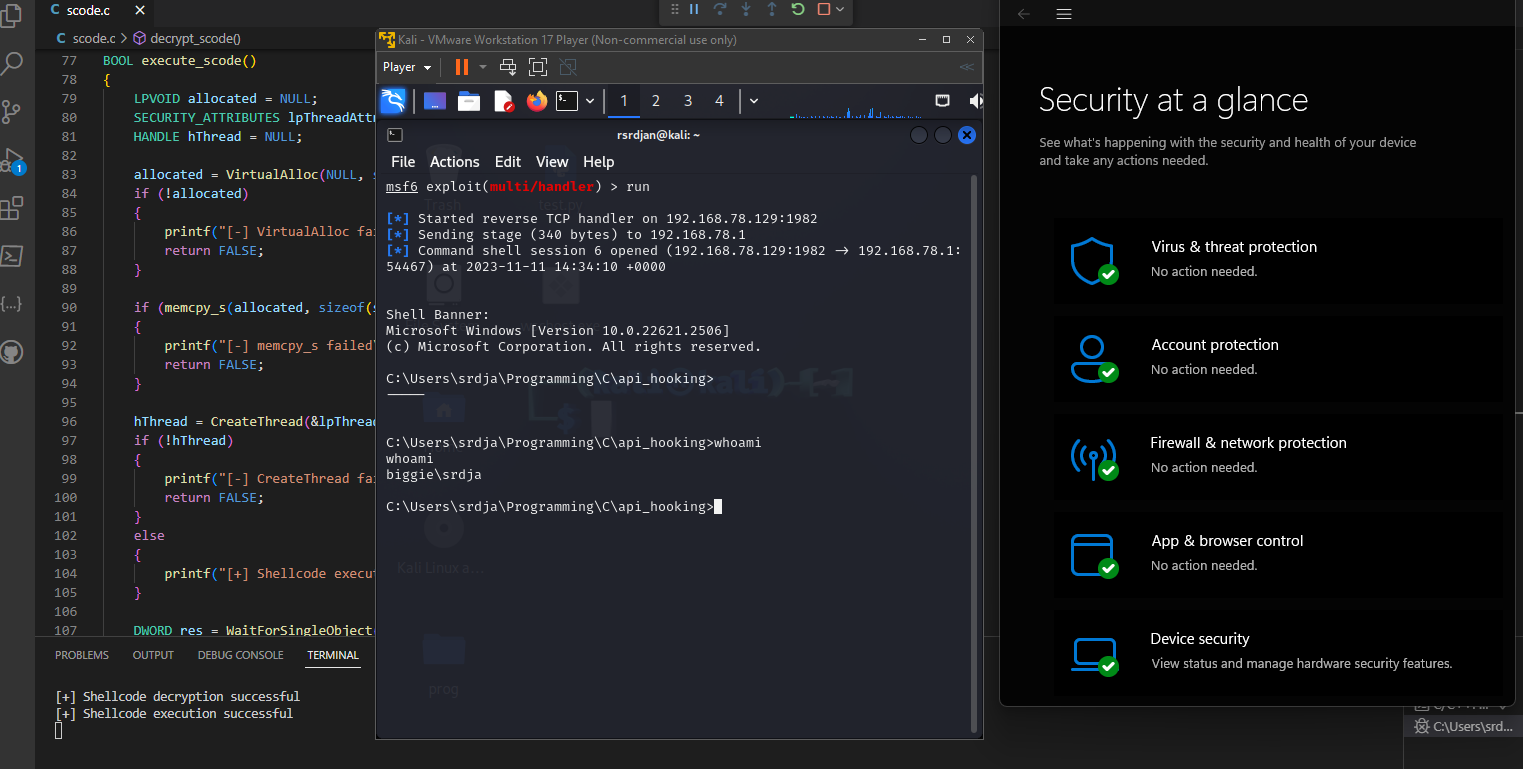The image size is (1523, 769).
Task: Open the VMware power options dropdown arrow
Action: click(482, 67)
